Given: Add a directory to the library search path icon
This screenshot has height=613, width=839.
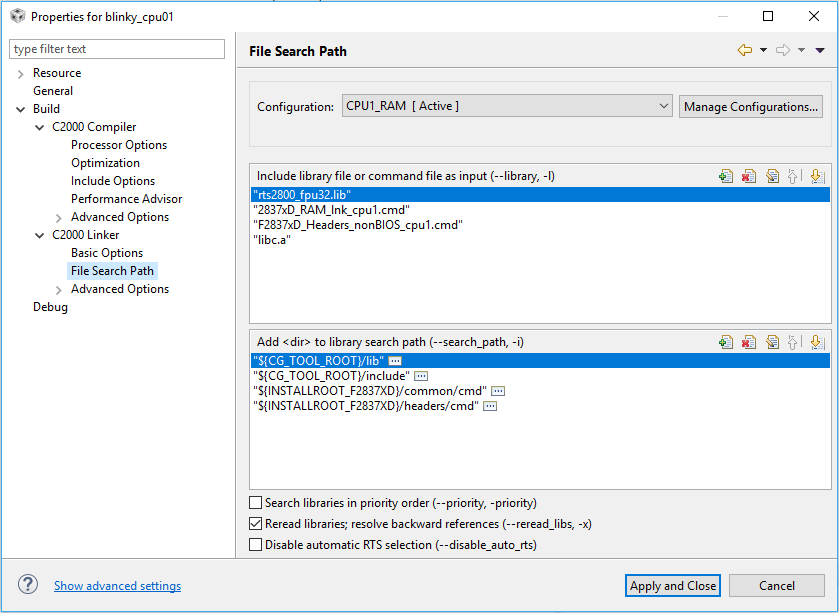Looking at the screenshot, I should tap(726, 342).
